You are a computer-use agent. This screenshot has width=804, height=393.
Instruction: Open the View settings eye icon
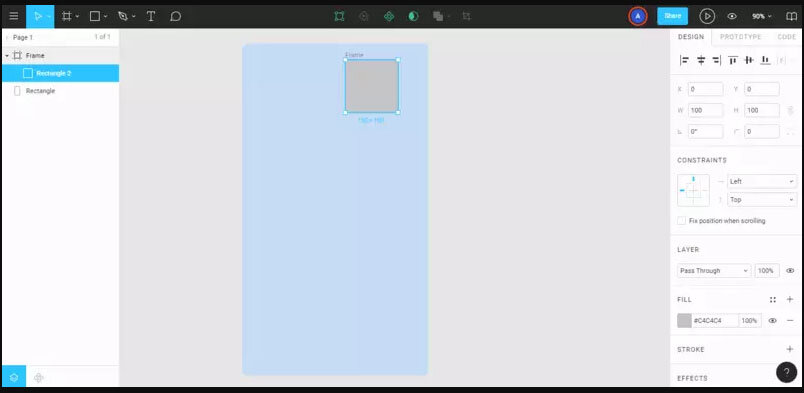point(732,16)
